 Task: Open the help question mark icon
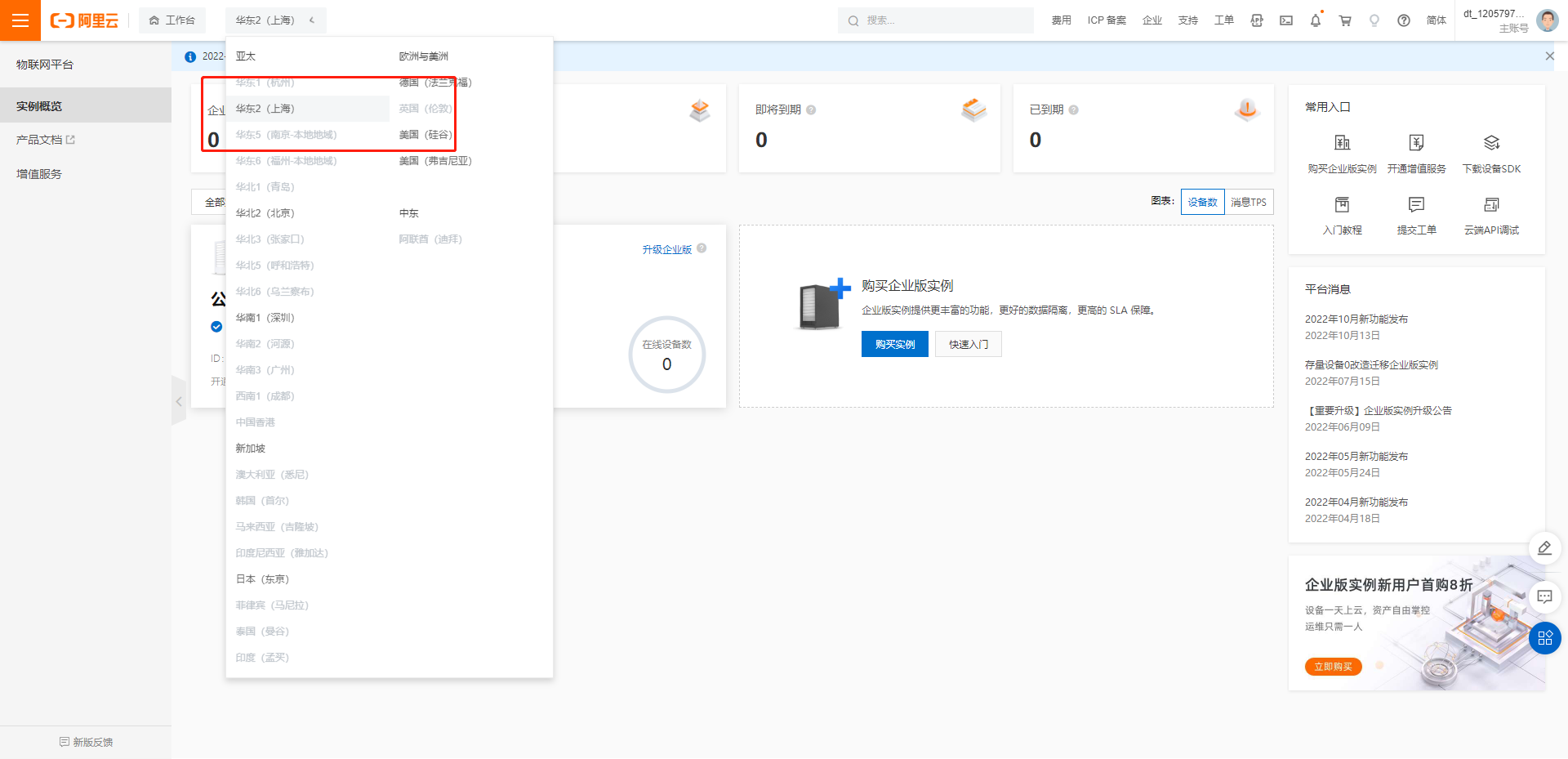[1404, 20]
